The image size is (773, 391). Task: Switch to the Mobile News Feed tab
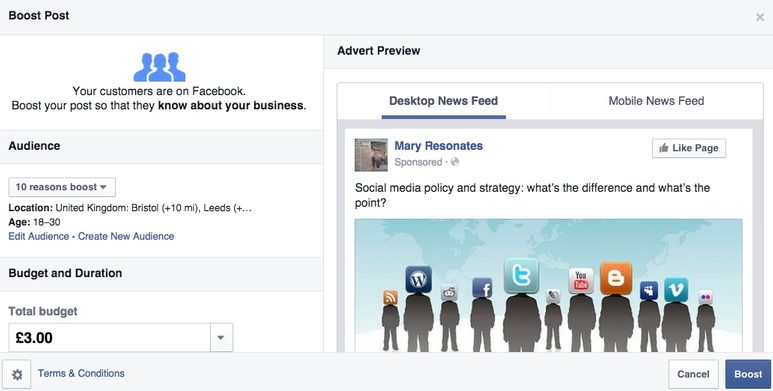click(x=656, y=101)
